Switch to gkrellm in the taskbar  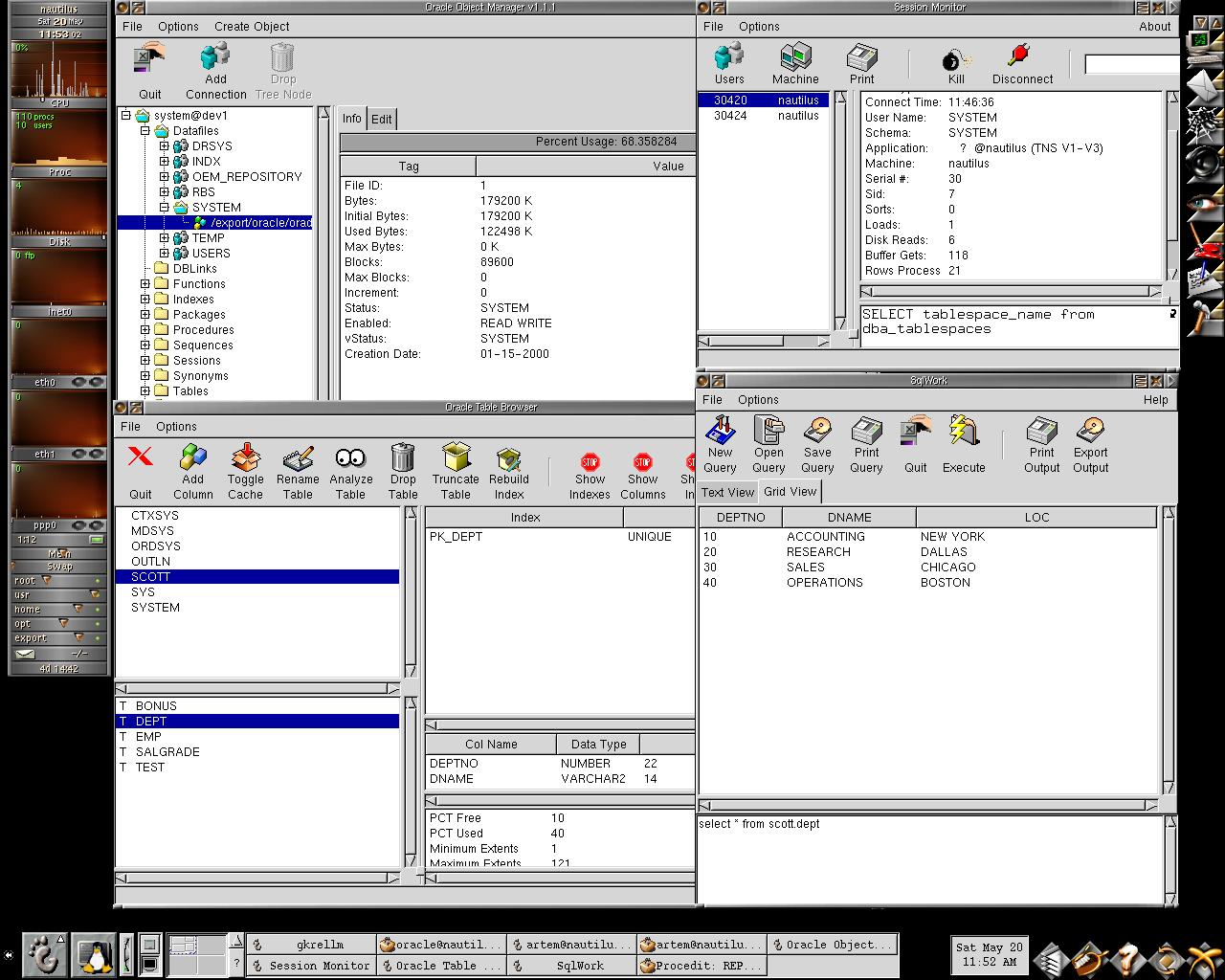[311, 945]
